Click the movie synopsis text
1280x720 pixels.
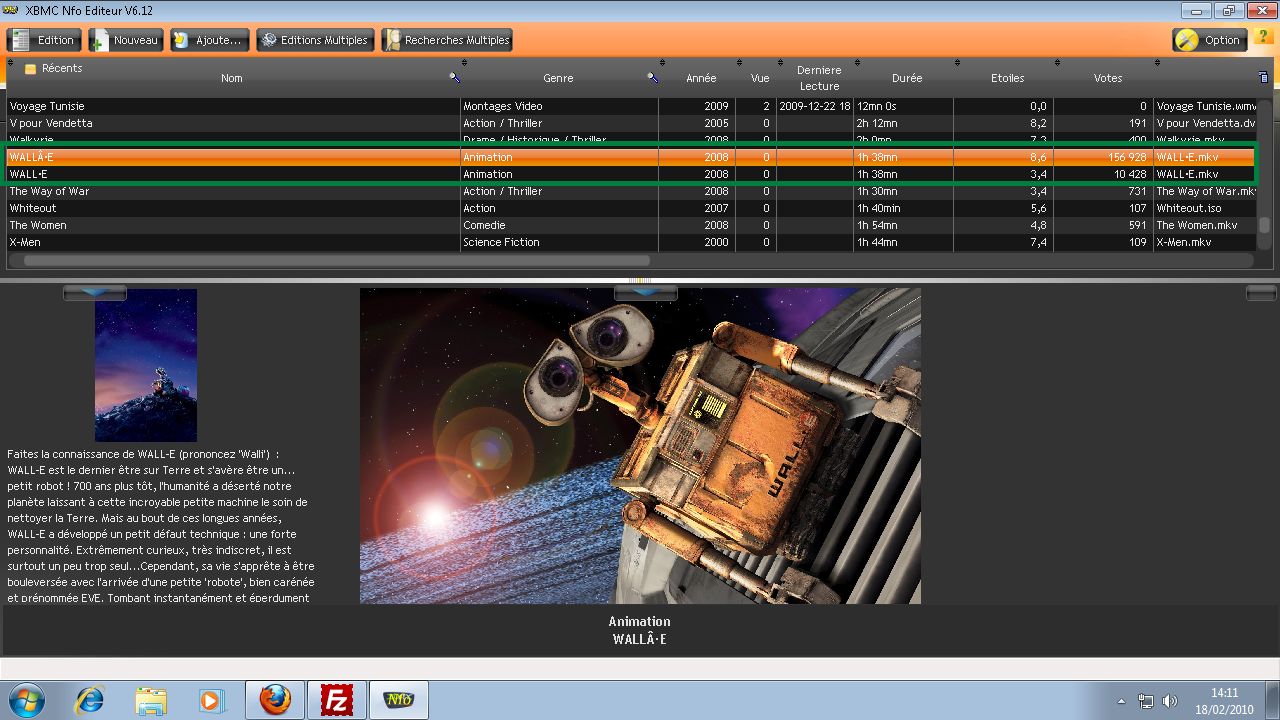(161, 526)
